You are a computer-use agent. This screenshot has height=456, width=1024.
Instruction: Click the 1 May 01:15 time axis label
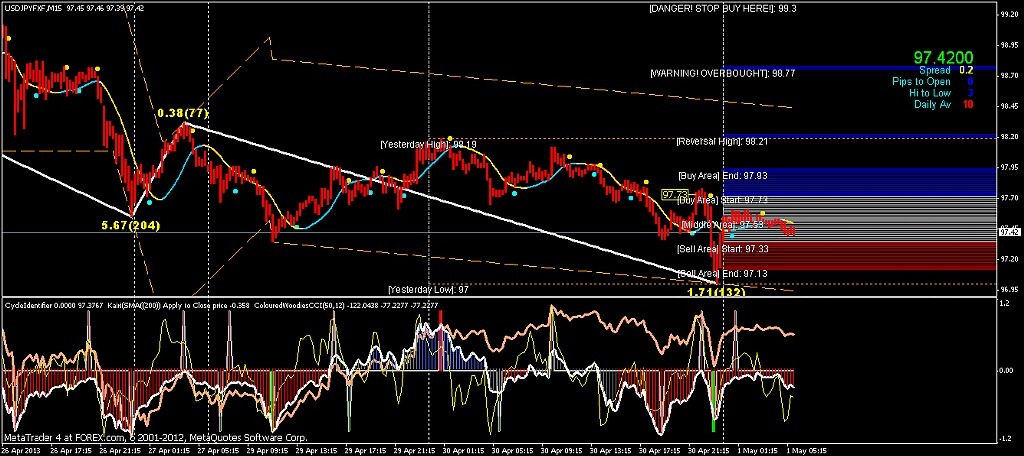759,450
